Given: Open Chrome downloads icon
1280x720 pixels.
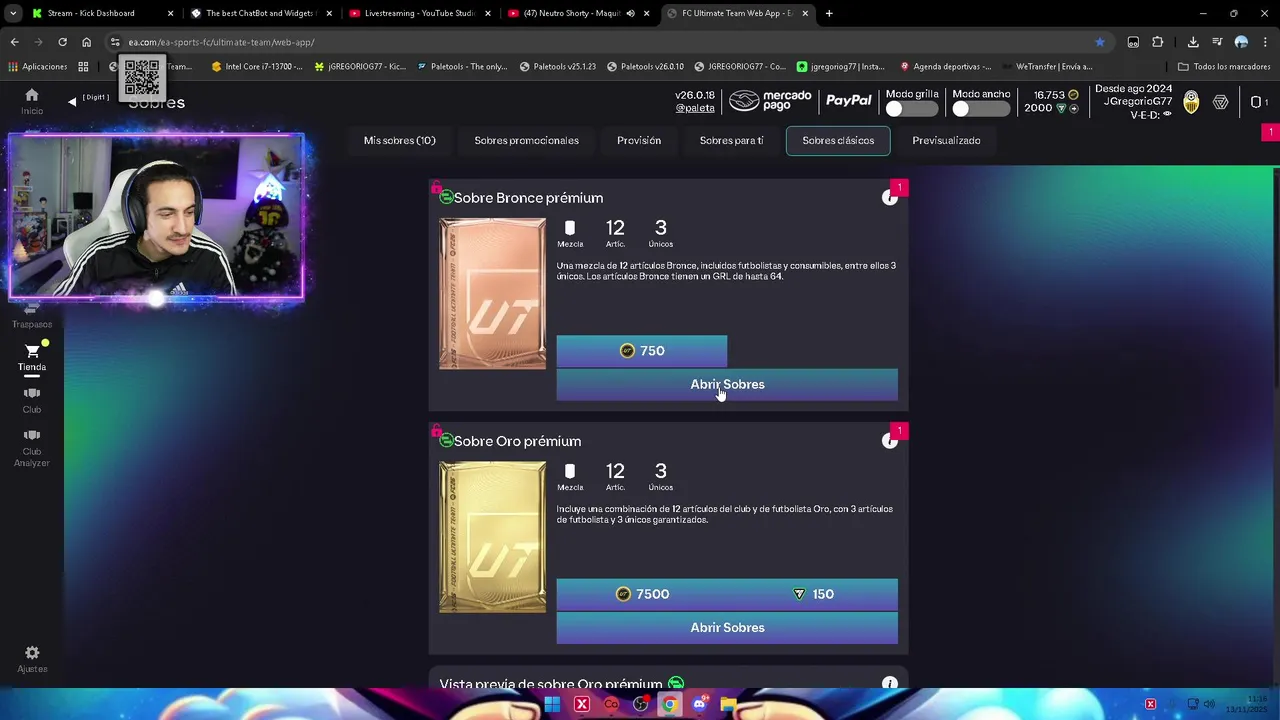Looking at the screenshot, I should click(x=1193, y=42).
